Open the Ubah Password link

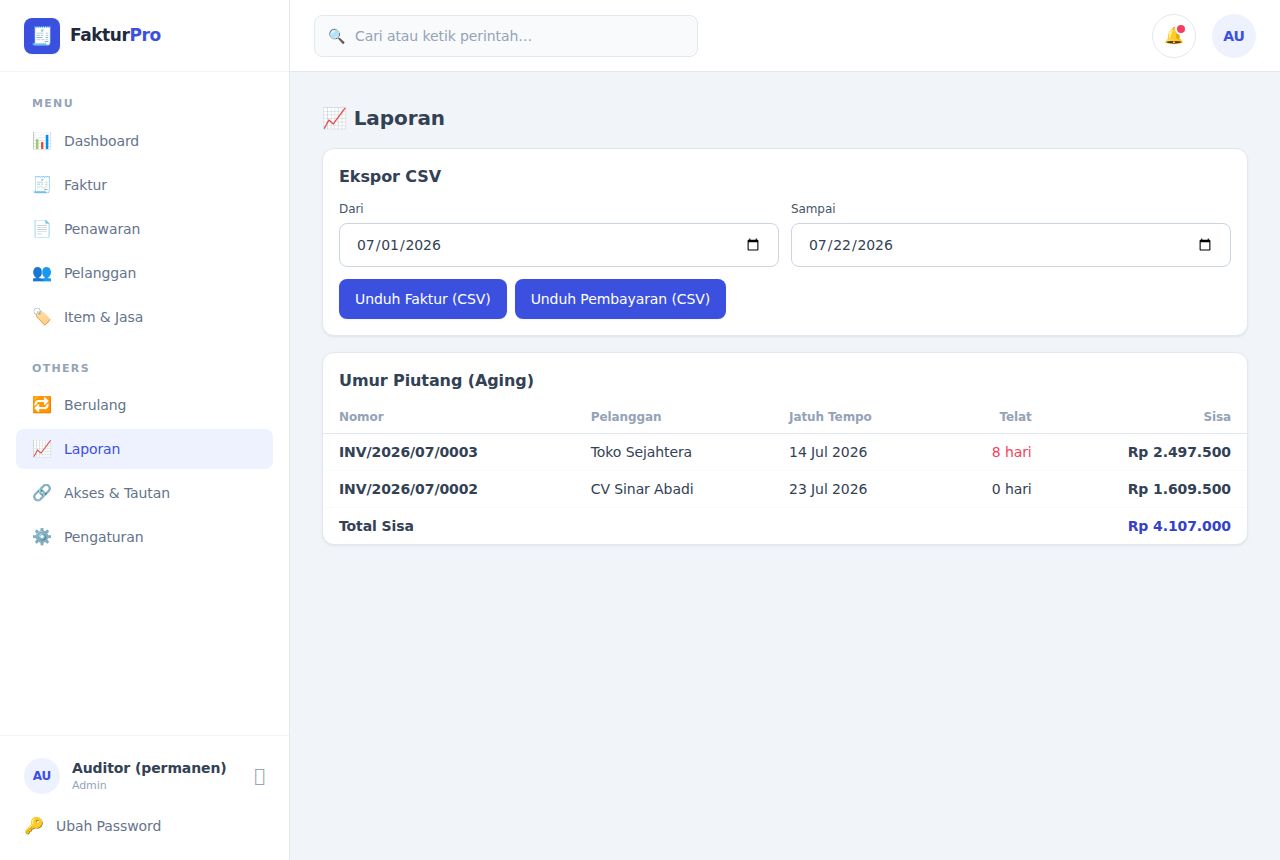(108, 826)
